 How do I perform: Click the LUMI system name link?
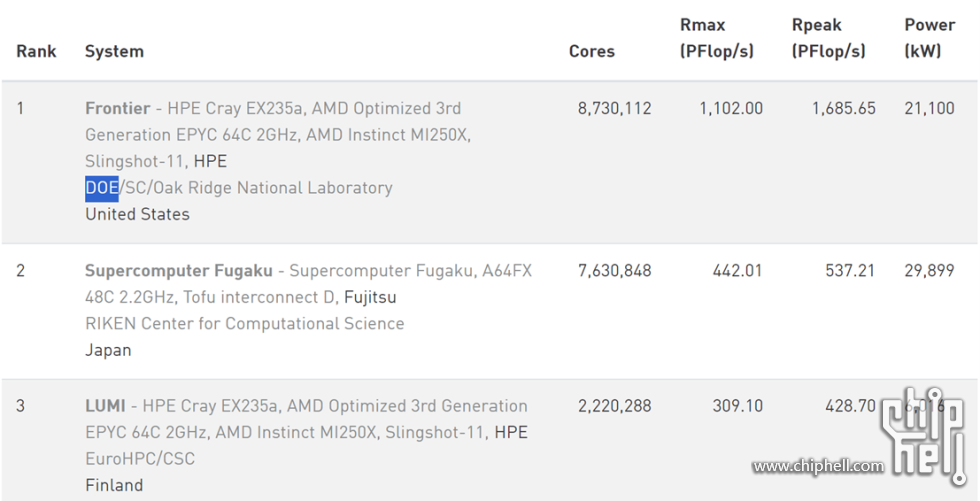(105, 406)
